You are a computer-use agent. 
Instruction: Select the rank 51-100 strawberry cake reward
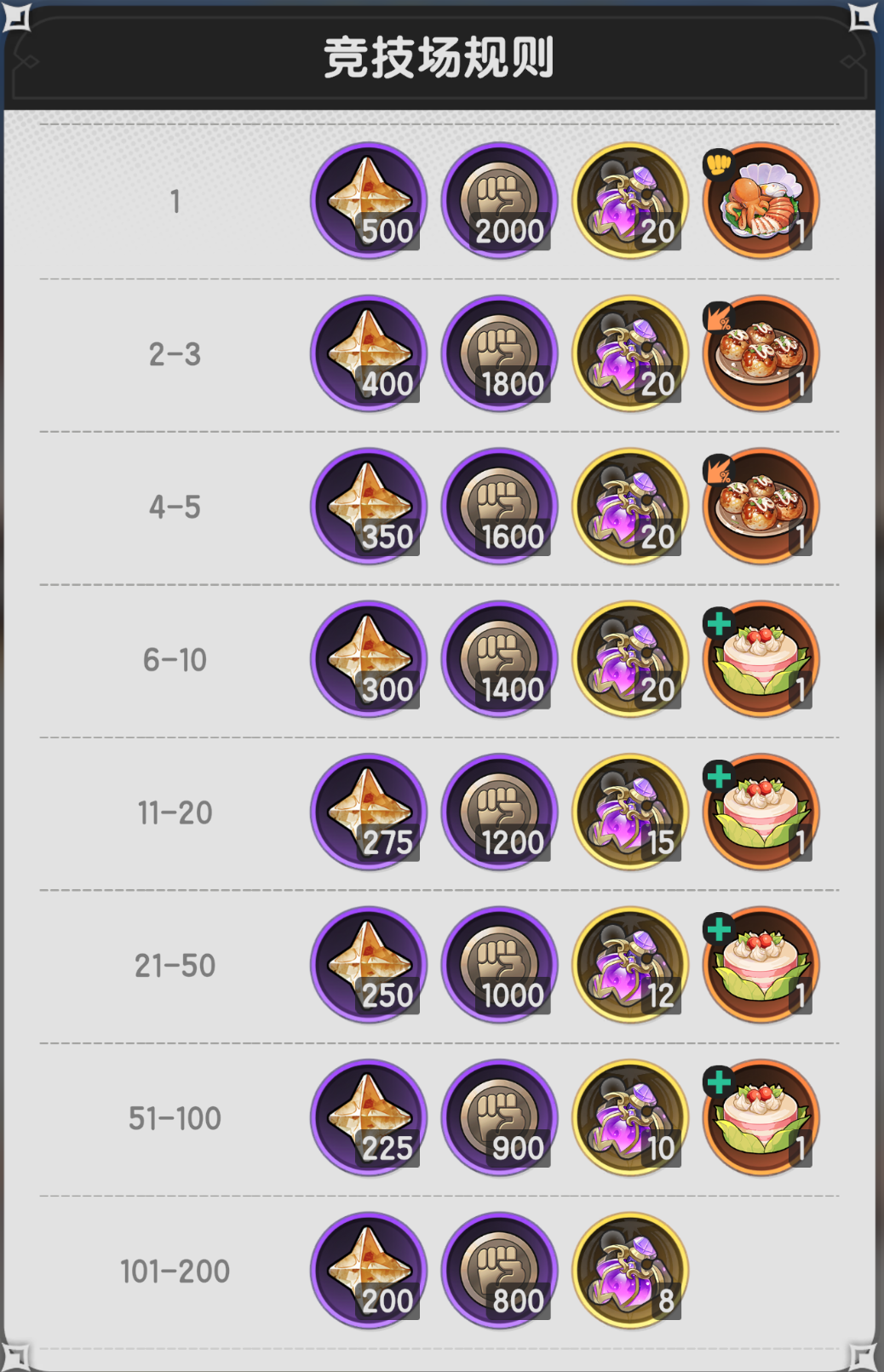click(761, 1117)
